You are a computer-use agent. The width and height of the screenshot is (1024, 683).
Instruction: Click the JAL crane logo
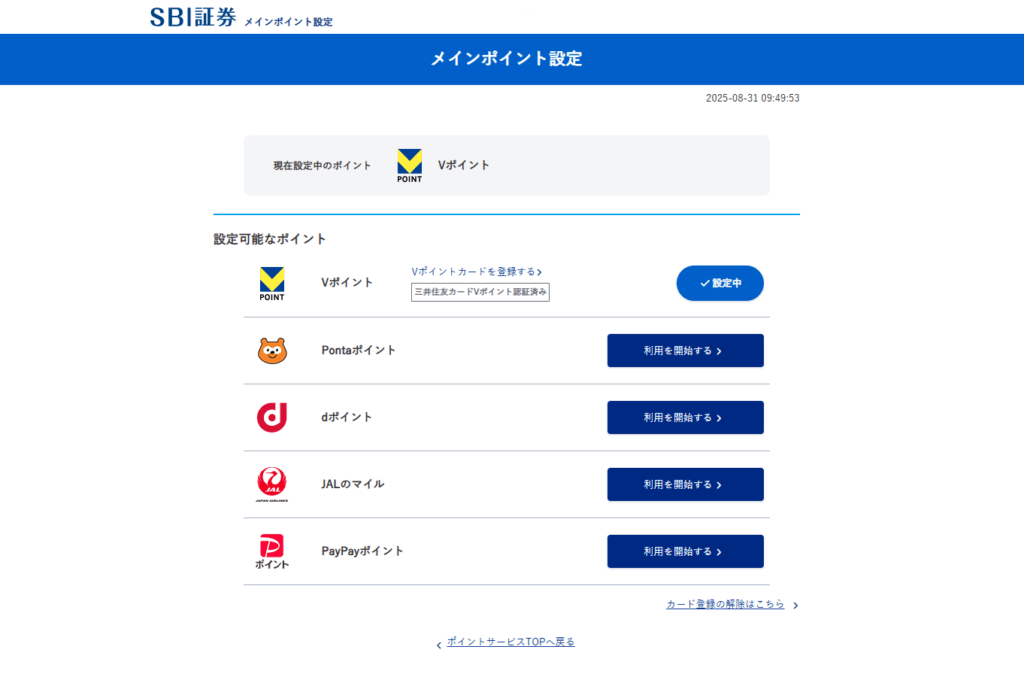point(272,484)
